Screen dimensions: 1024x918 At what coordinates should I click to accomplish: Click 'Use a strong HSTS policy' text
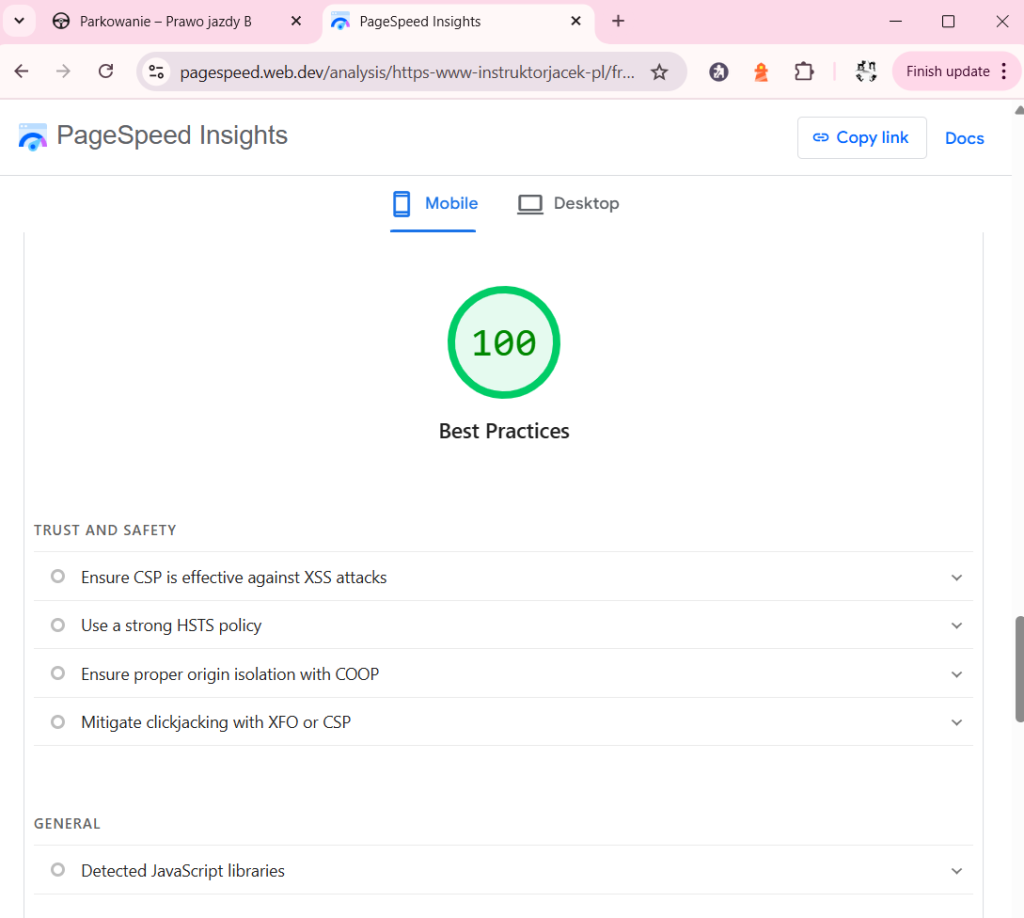tap(171, 625)
